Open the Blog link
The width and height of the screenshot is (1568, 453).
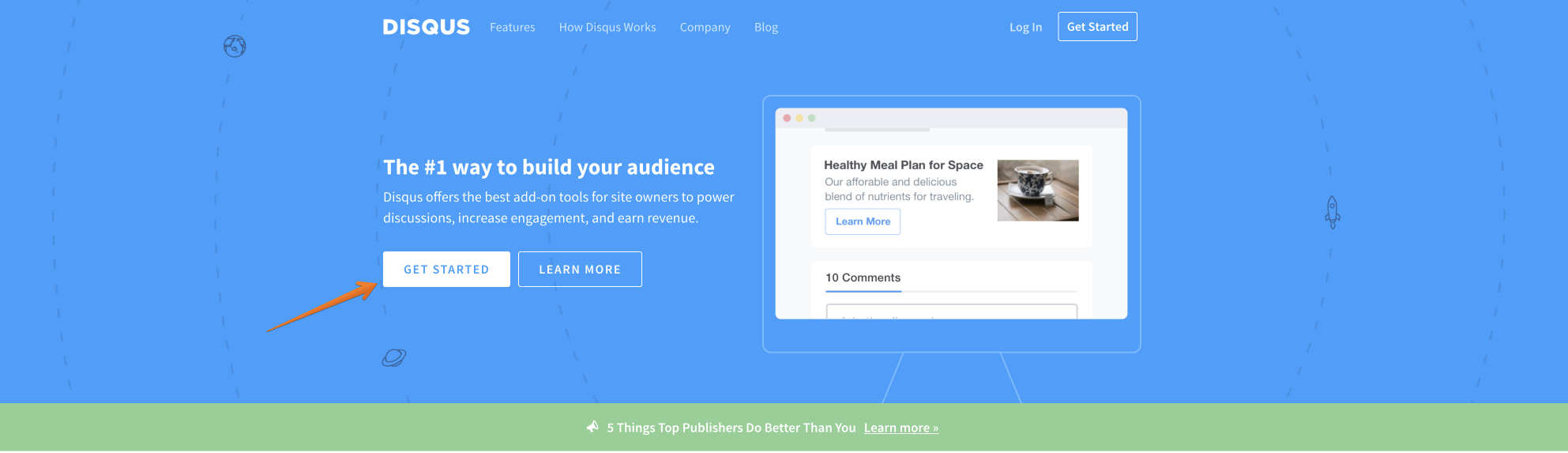(x=766, y=27)
